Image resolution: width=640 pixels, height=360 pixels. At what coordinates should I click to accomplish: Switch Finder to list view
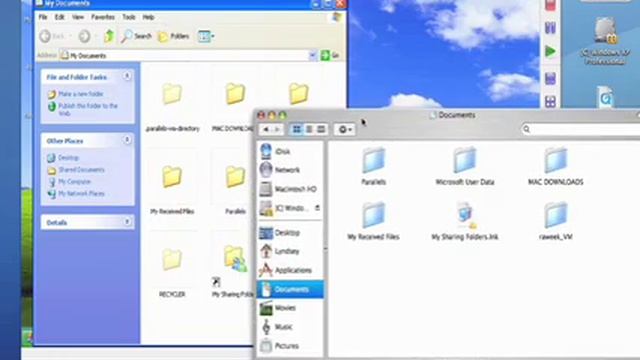coord(309,129)
